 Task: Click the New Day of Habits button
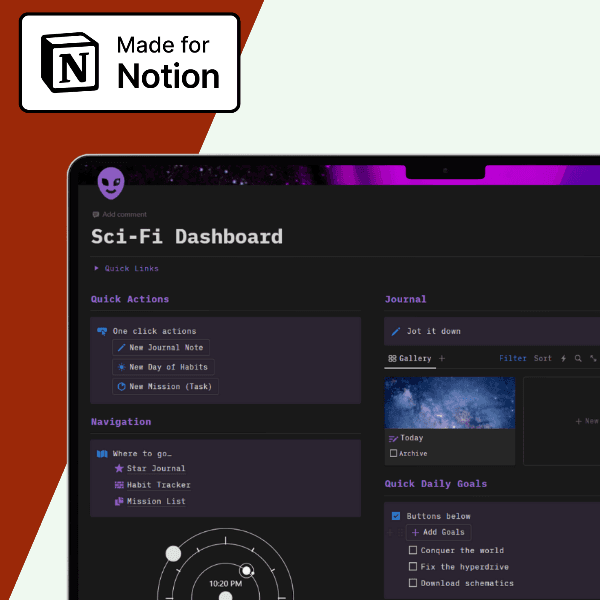click(163, 367)
